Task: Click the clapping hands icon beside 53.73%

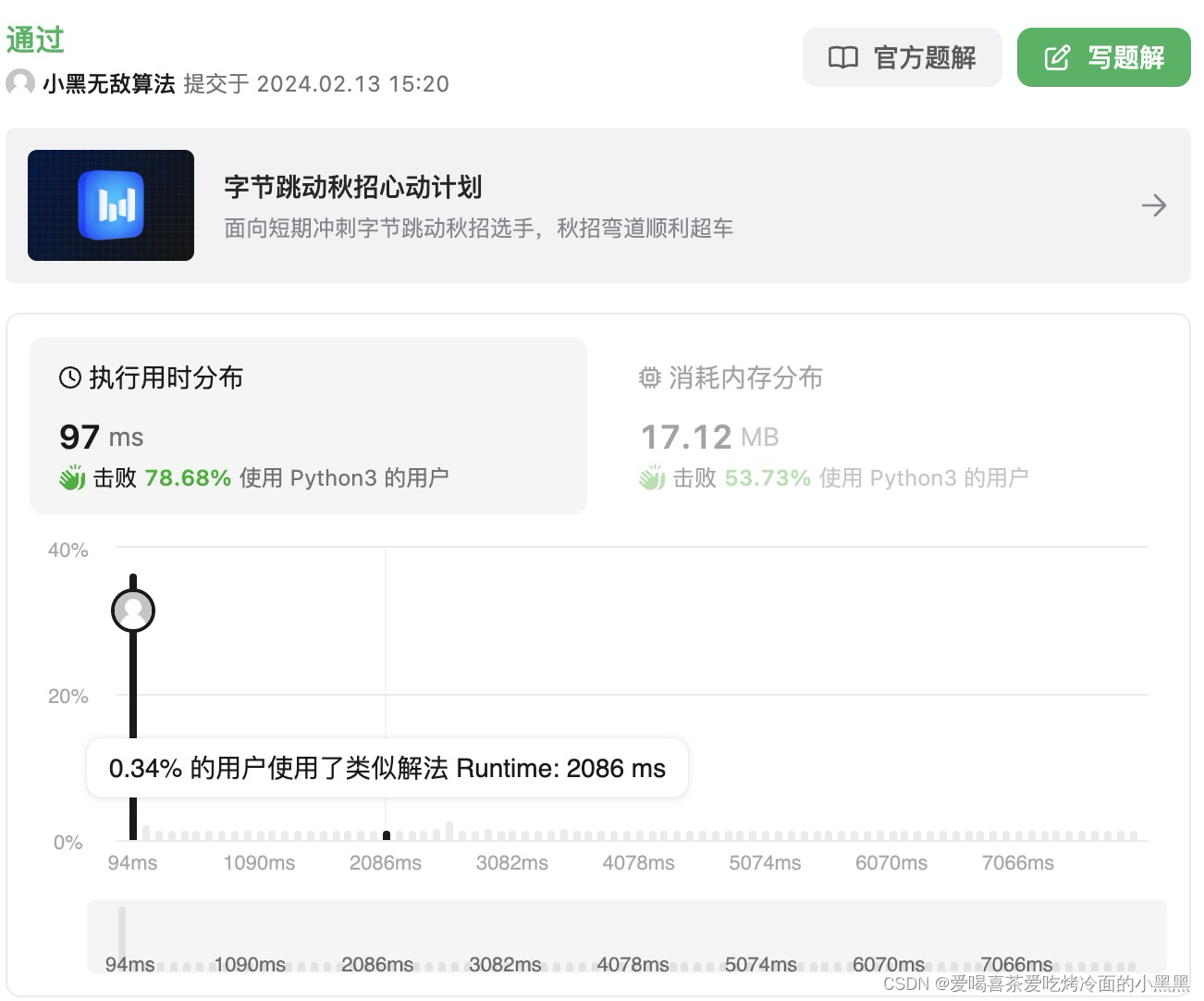Action: (x=652, y=478)
